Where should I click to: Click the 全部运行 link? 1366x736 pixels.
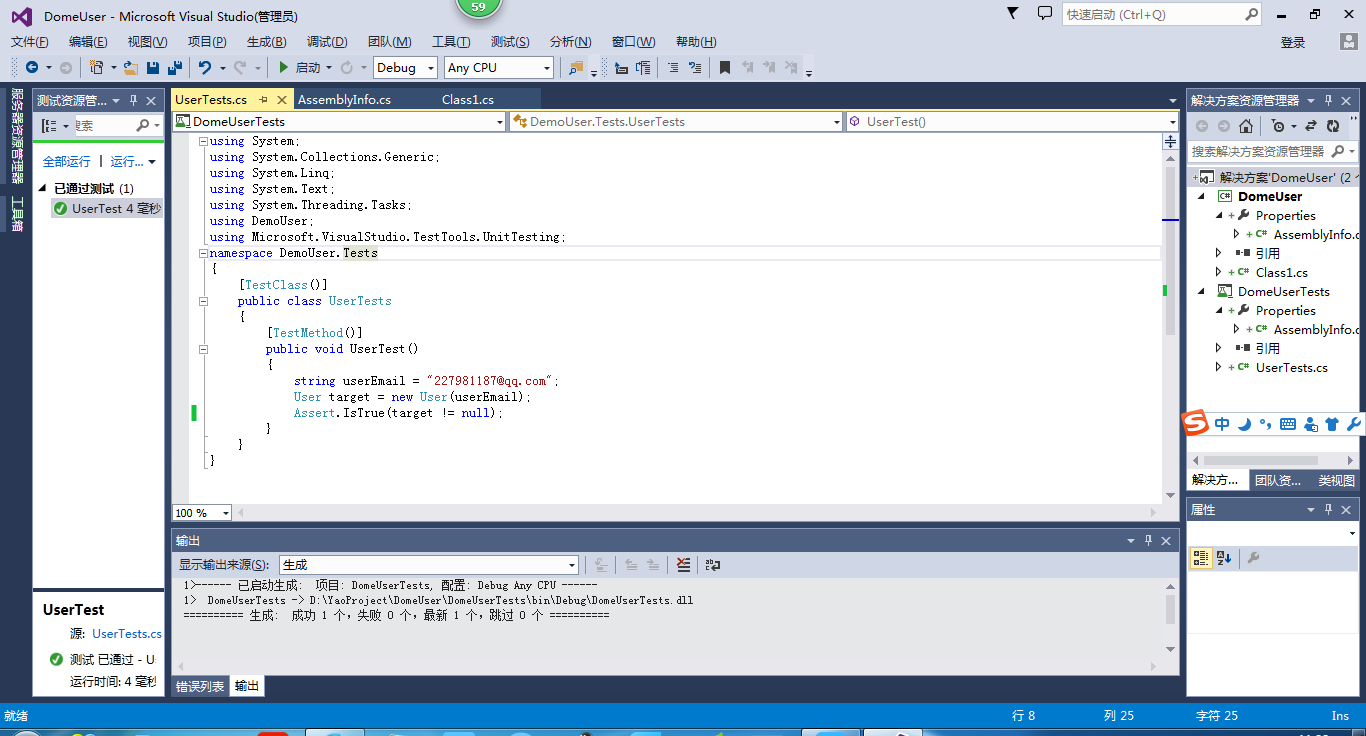67,162
